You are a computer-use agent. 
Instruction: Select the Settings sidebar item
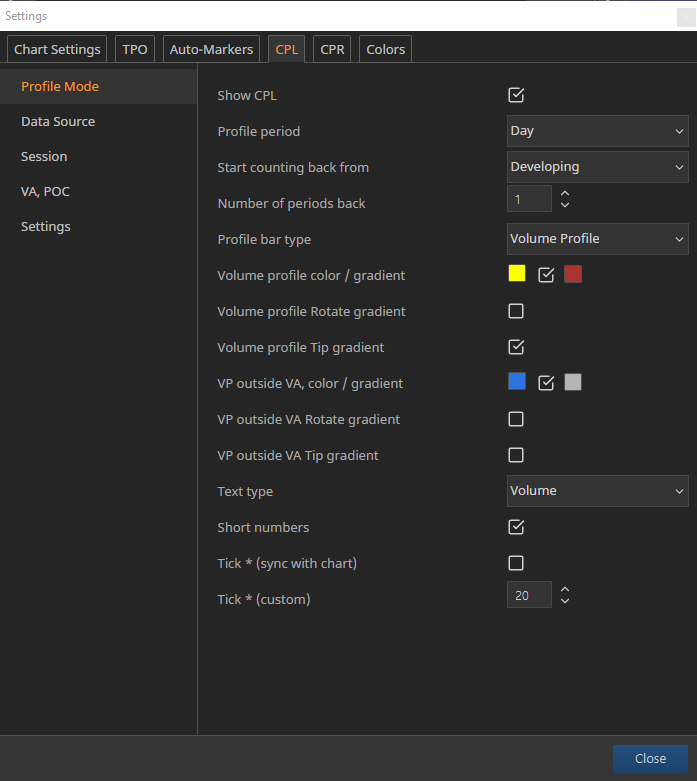[x=99, y=227]
